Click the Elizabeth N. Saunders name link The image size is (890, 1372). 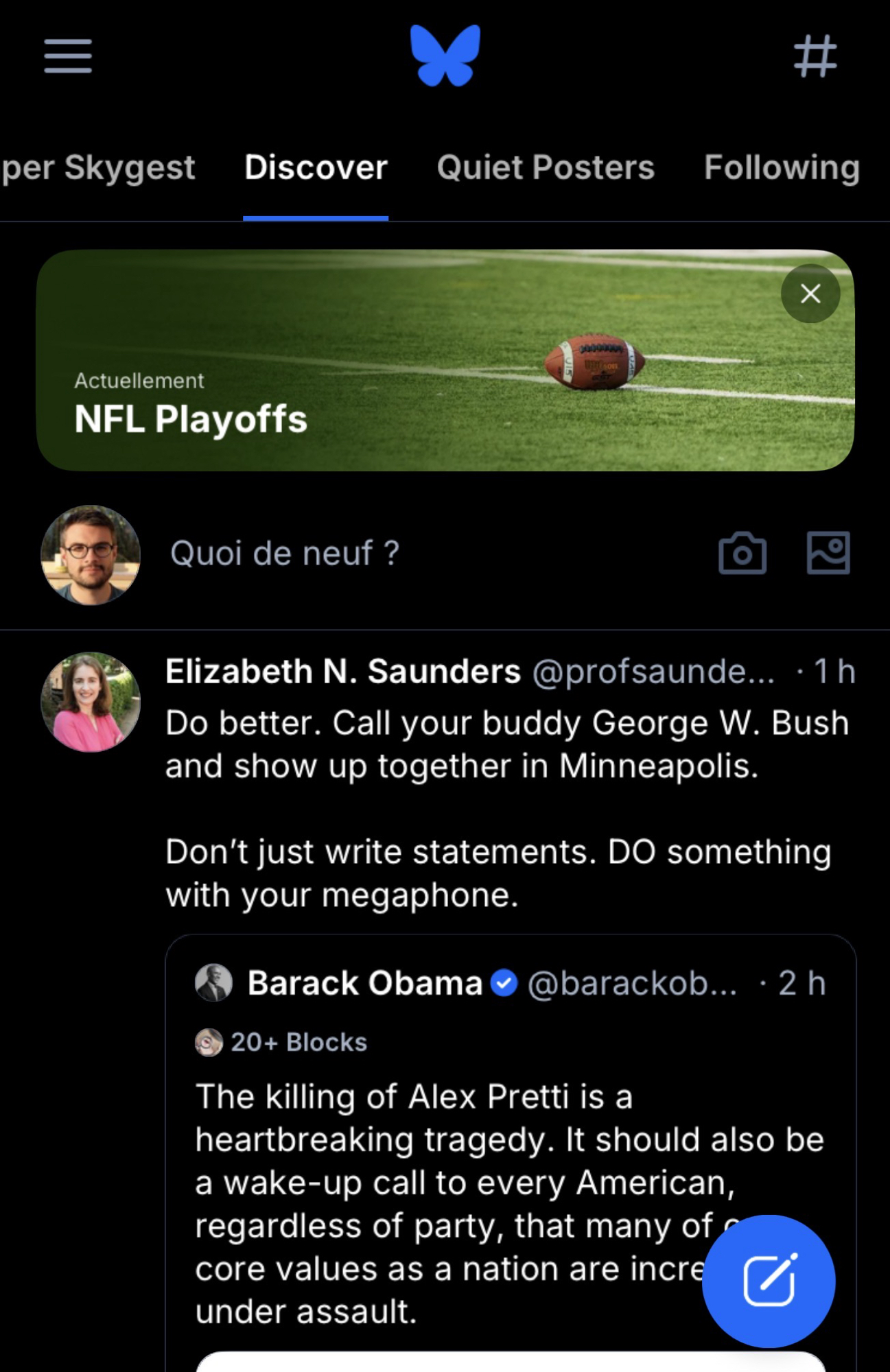pos(343,671)
